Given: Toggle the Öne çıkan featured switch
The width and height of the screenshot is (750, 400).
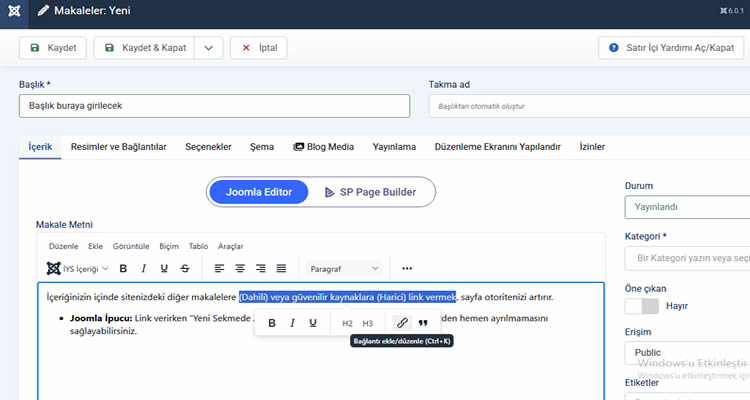Looking at the screenshot, I should coord(640,305).
